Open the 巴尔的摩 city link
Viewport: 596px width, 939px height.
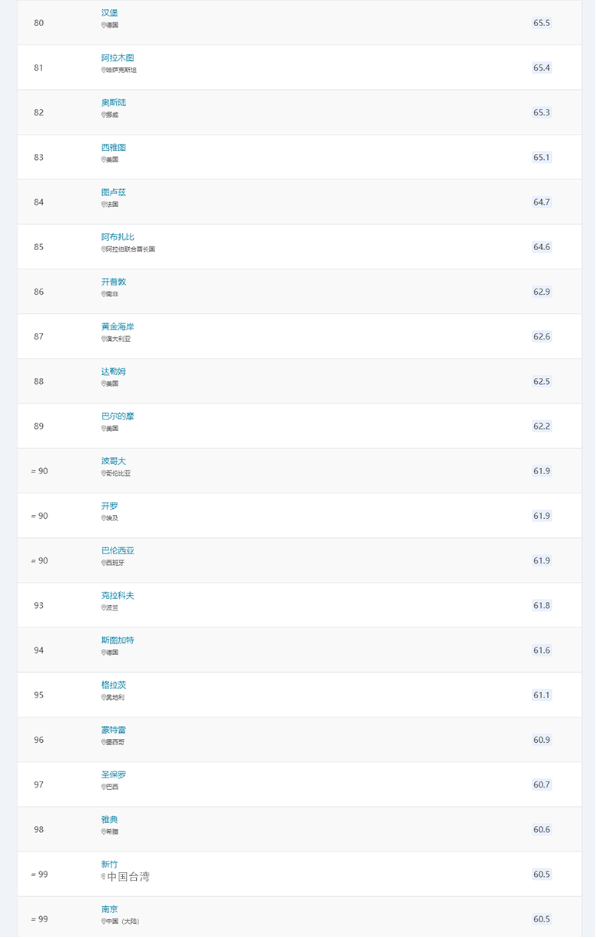point(117,416)
